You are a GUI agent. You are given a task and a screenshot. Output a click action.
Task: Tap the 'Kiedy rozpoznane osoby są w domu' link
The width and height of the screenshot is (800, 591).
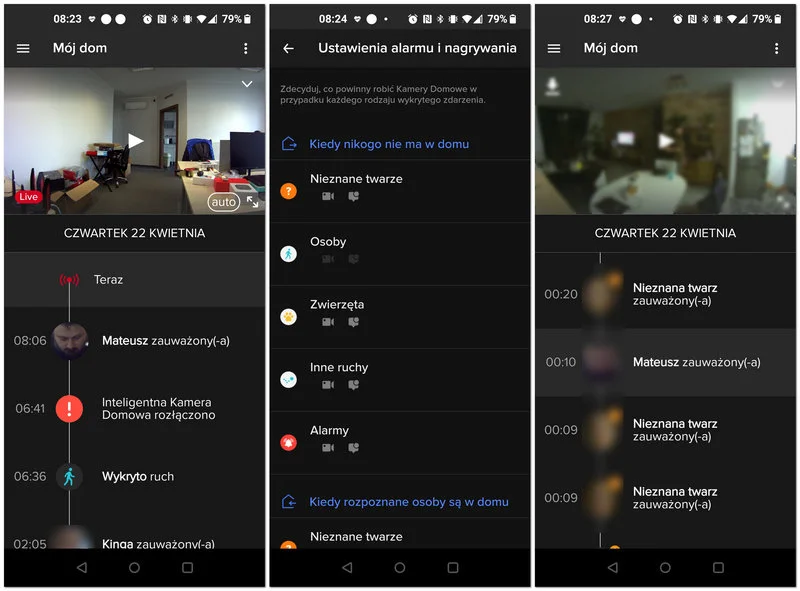pyautogui.click(x=408, y=502)
